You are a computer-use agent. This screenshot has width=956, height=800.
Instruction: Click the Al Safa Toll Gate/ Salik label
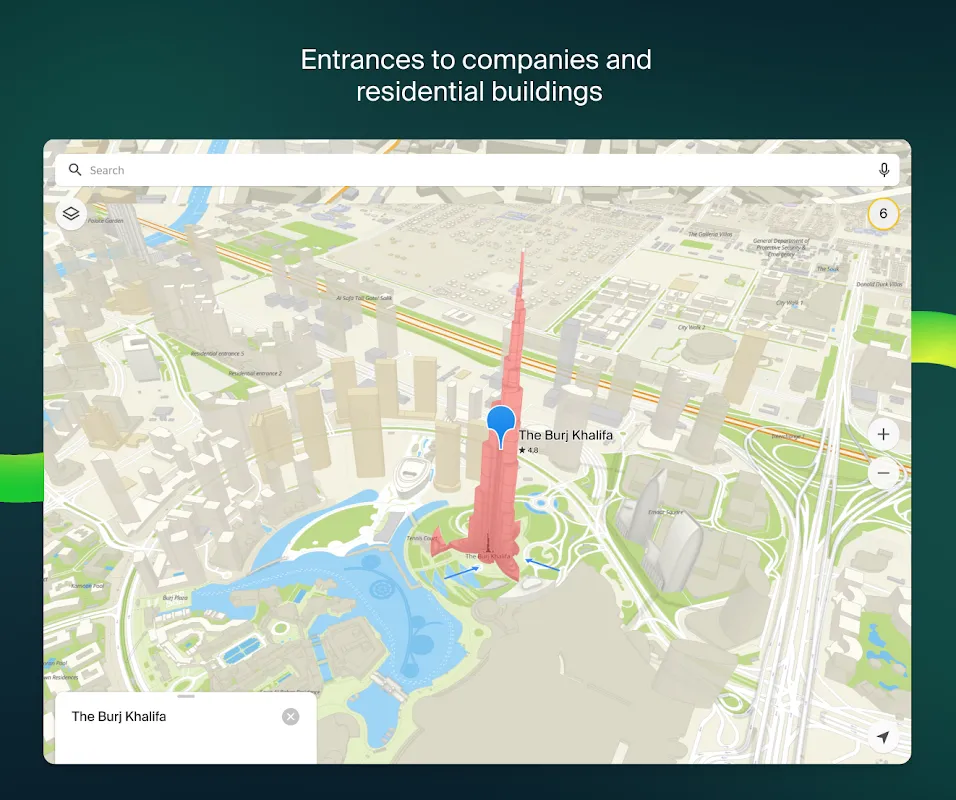tap(365, 298)
